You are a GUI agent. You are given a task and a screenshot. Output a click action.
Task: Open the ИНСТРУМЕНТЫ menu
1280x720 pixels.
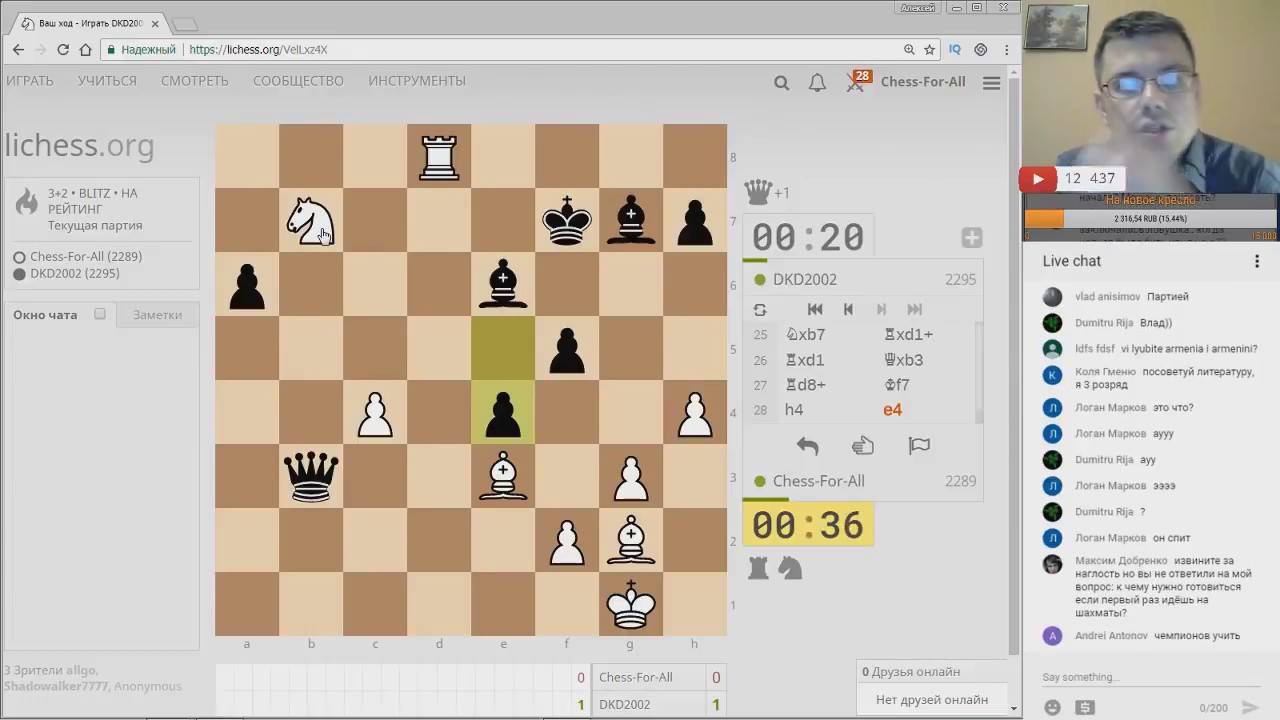(417, 81)
